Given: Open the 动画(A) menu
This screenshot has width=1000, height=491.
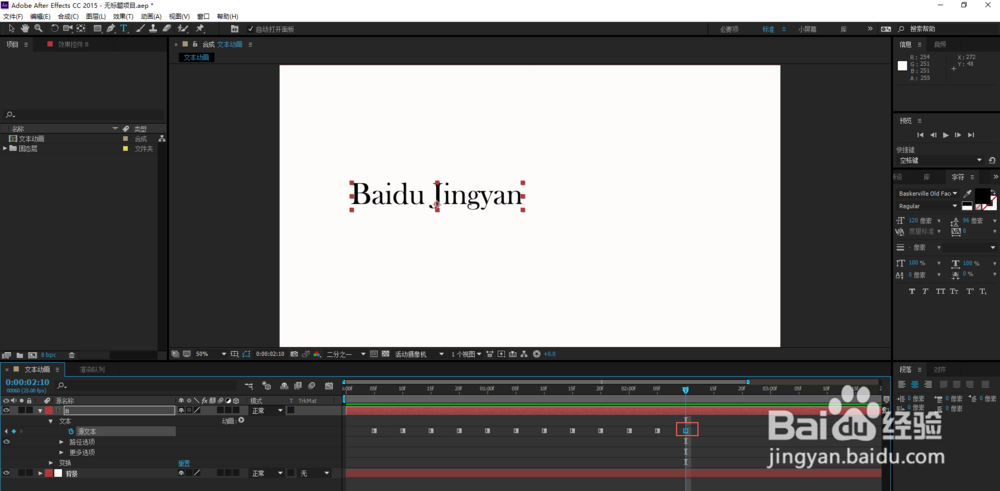Looking at the screenshot, I should (151, 16).
